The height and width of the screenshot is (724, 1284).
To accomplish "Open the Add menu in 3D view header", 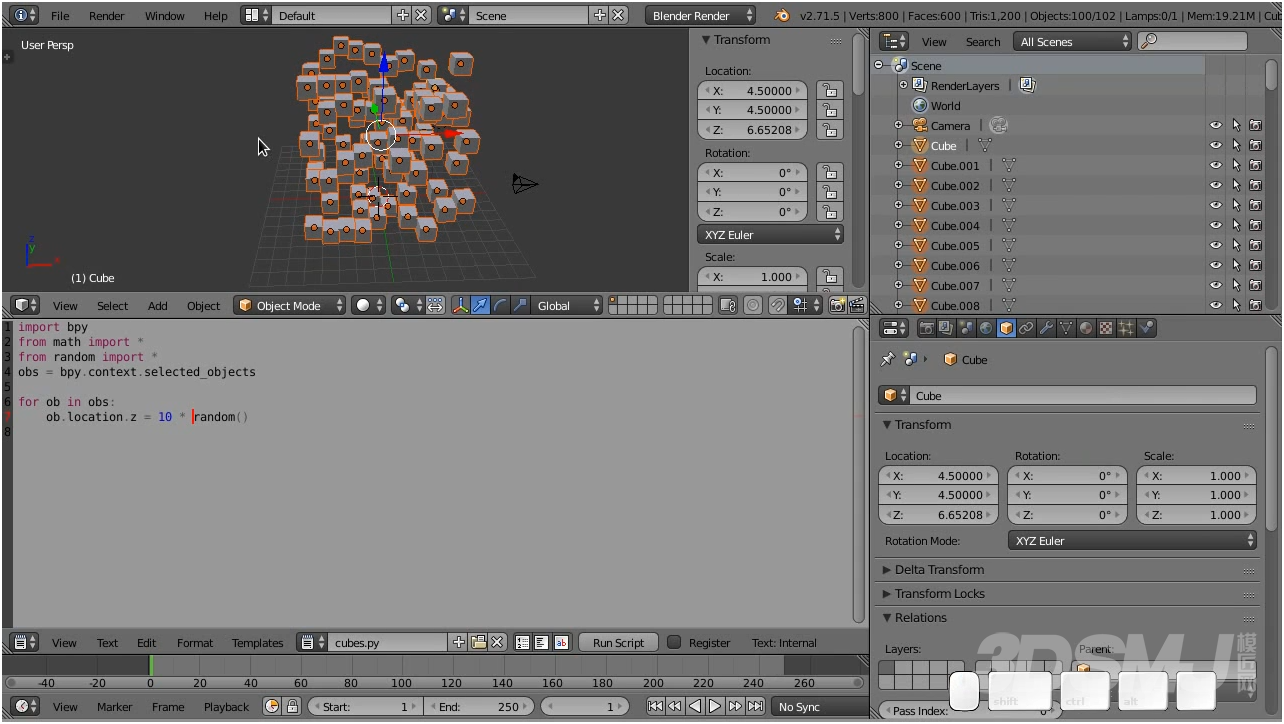I will click(x=158, y=306).
